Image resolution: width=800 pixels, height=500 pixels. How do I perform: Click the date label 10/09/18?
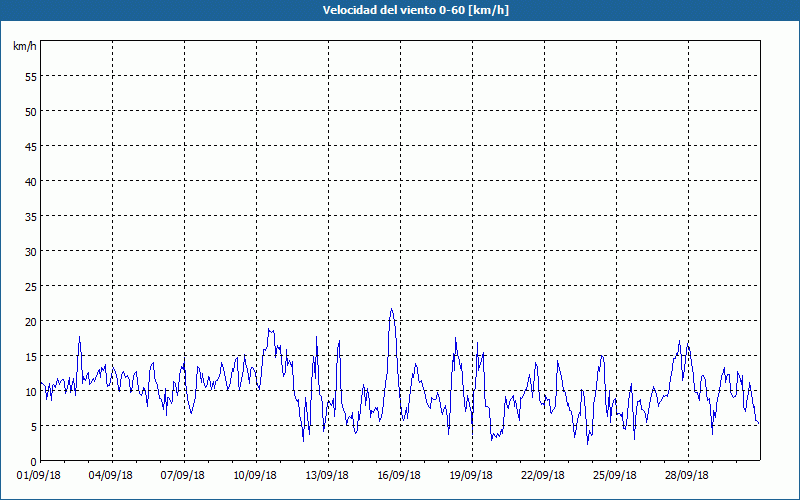coord(255,476)
